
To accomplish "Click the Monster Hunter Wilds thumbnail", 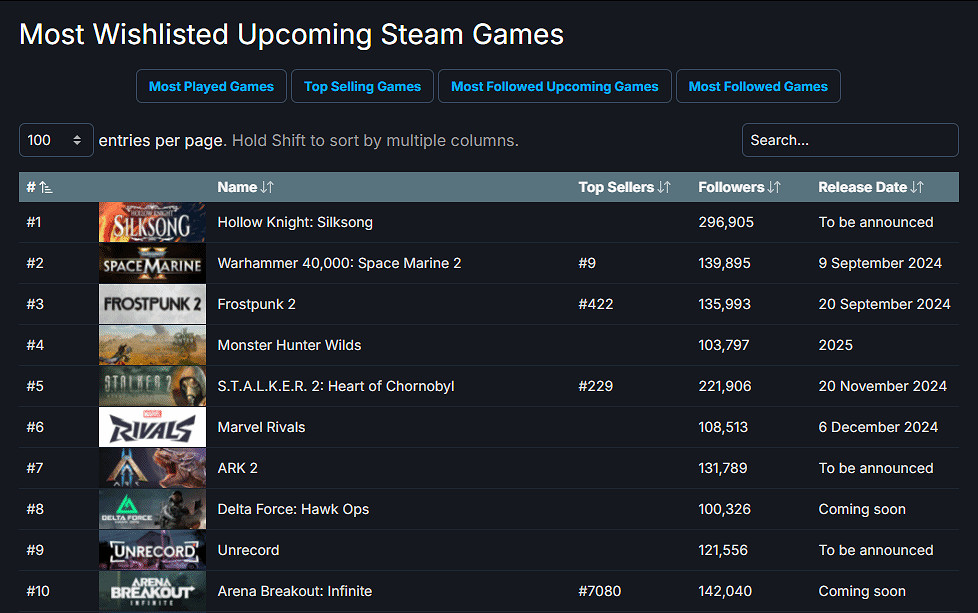I will (151, 344).
